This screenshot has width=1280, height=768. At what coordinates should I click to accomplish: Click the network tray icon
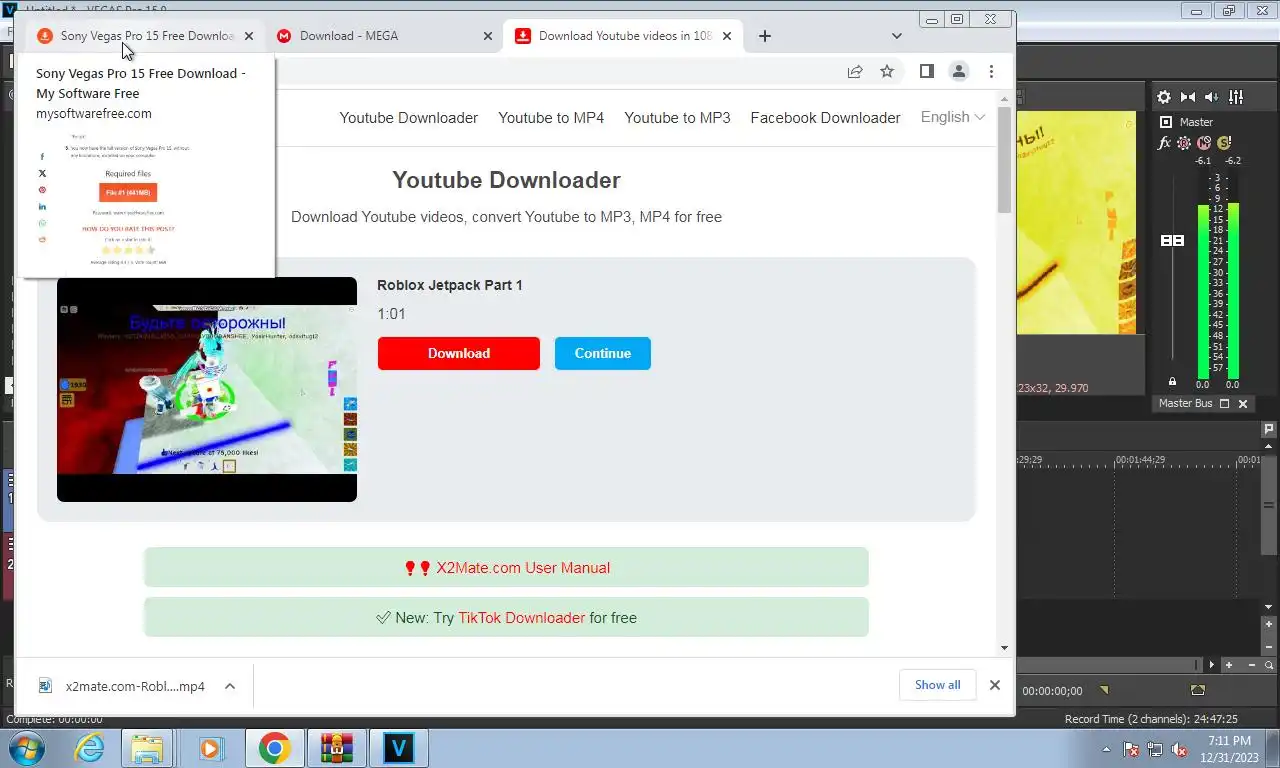click(1156, 748)
